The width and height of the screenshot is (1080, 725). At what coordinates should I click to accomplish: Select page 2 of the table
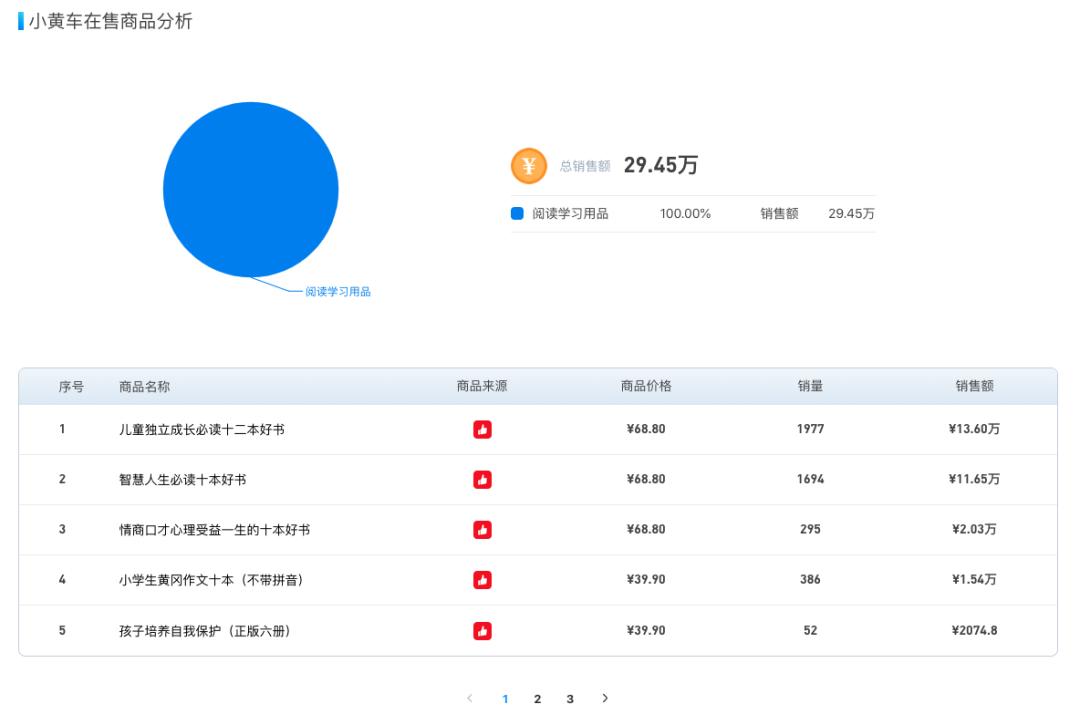pyautogui.click(x=537, y=699)
